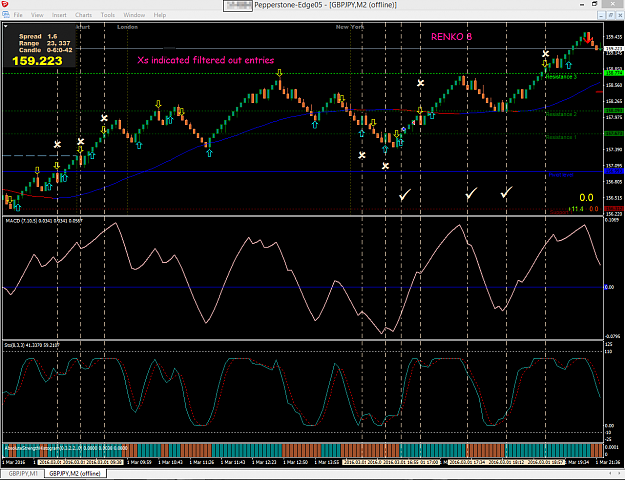Restore down the inner chart window
Screen dimensions: 625x480
tap(611, 15)
